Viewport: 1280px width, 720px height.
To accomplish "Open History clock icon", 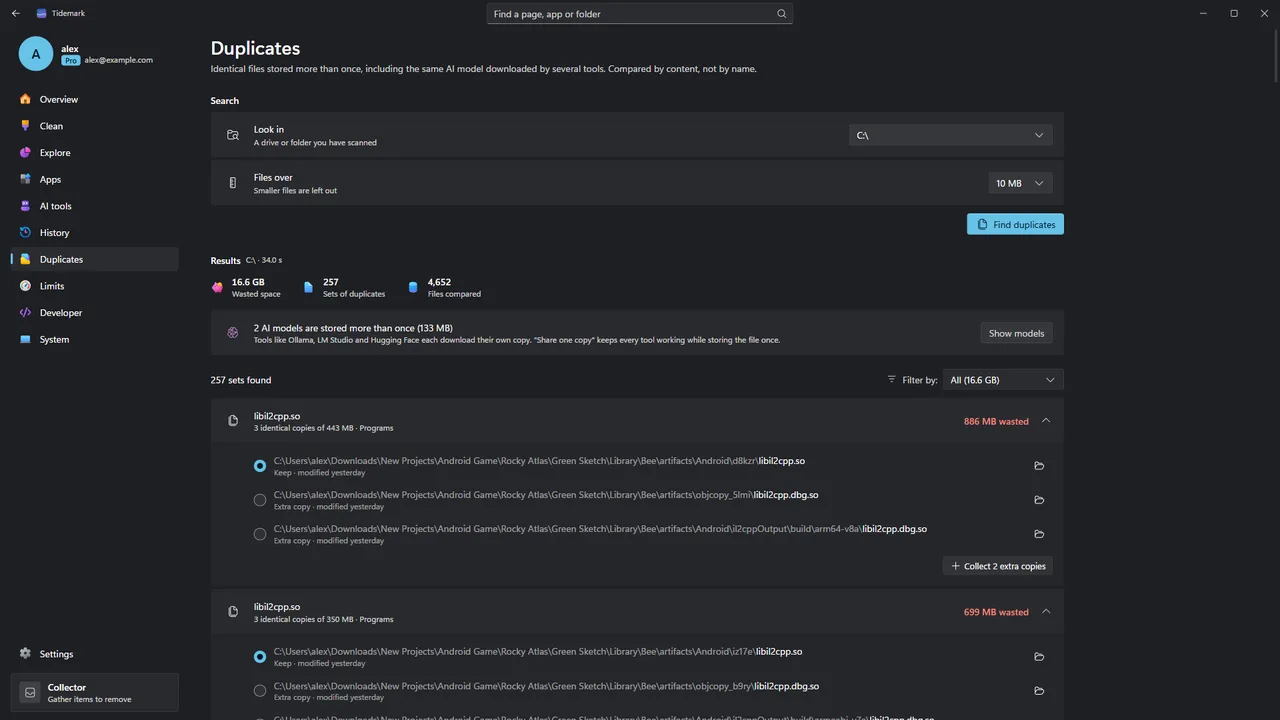I will (x=26, y=233).
